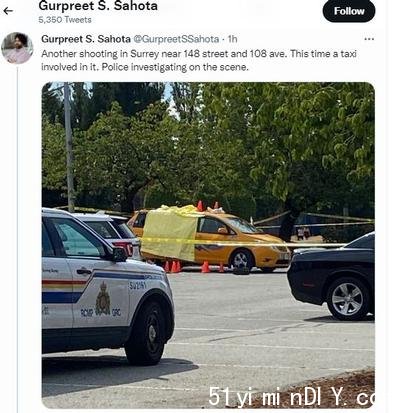Click the 5,350 Tweets count
The width and height of the screenshot is (400, 413).
point(65,20)
